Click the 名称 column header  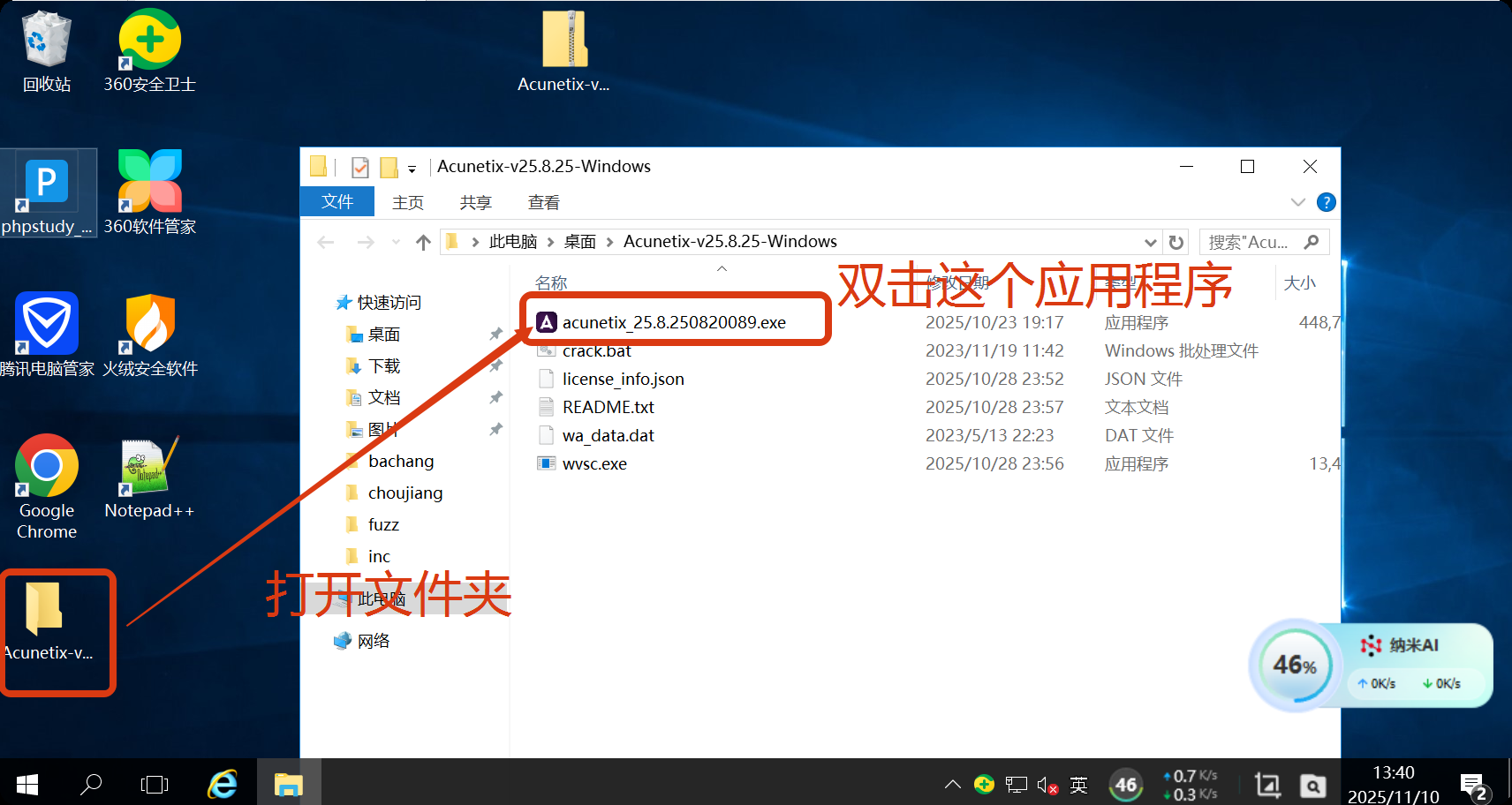pos(551,282)
